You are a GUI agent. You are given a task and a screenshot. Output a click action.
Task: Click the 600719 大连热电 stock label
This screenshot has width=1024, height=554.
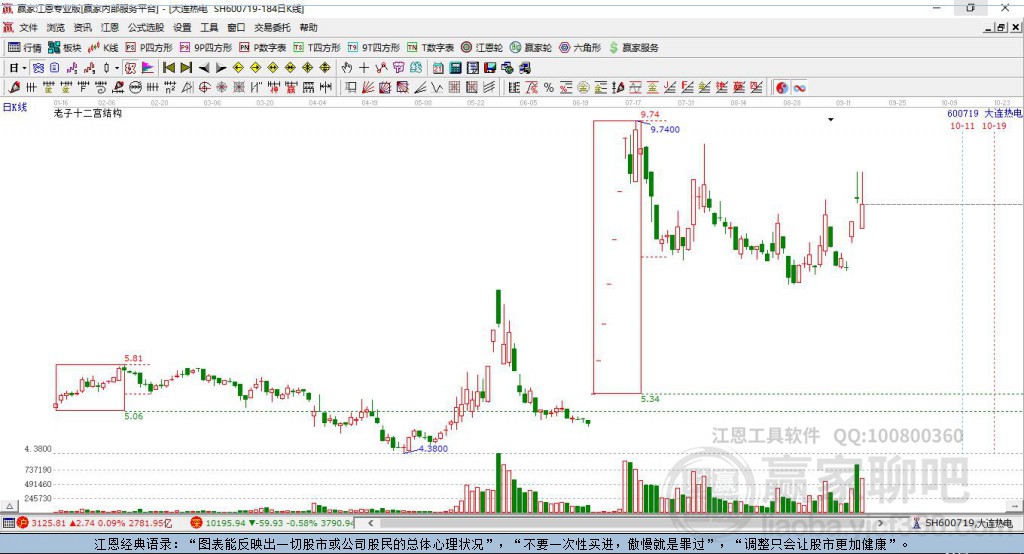tap(984, 114)
